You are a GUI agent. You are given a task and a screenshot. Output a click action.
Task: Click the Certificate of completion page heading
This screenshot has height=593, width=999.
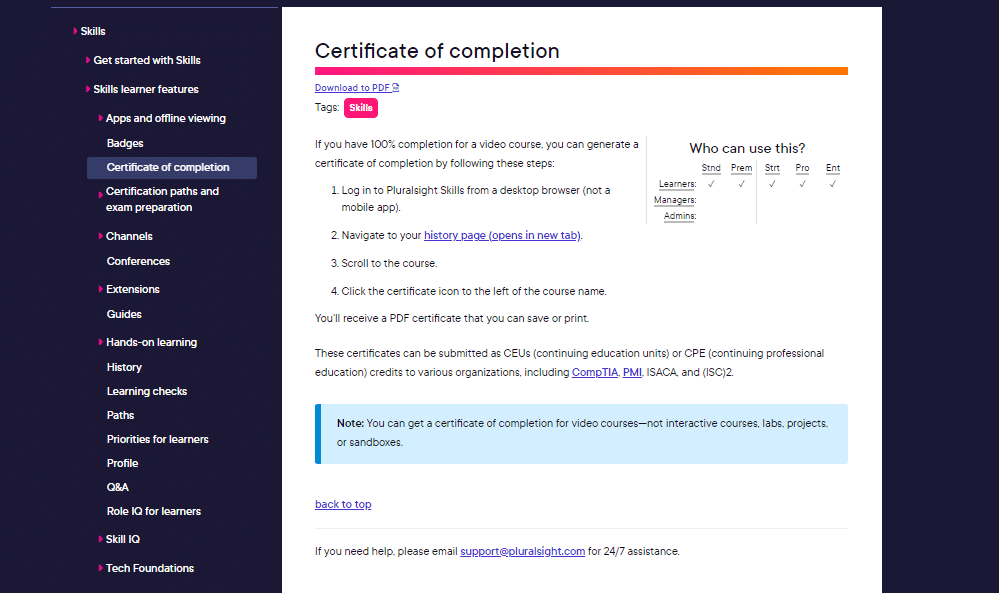tap(437, 51)
